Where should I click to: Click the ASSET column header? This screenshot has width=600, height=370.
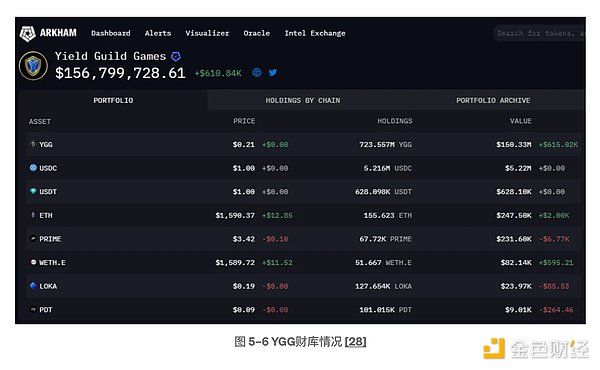40,121
